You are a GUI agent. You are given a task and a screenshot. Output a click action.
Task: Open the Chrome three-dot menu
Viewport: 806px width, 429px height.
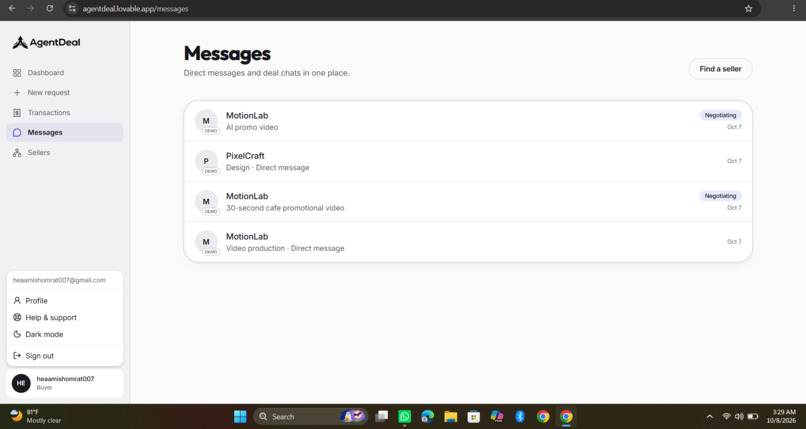pyautogui.click(x=794, y=9)
